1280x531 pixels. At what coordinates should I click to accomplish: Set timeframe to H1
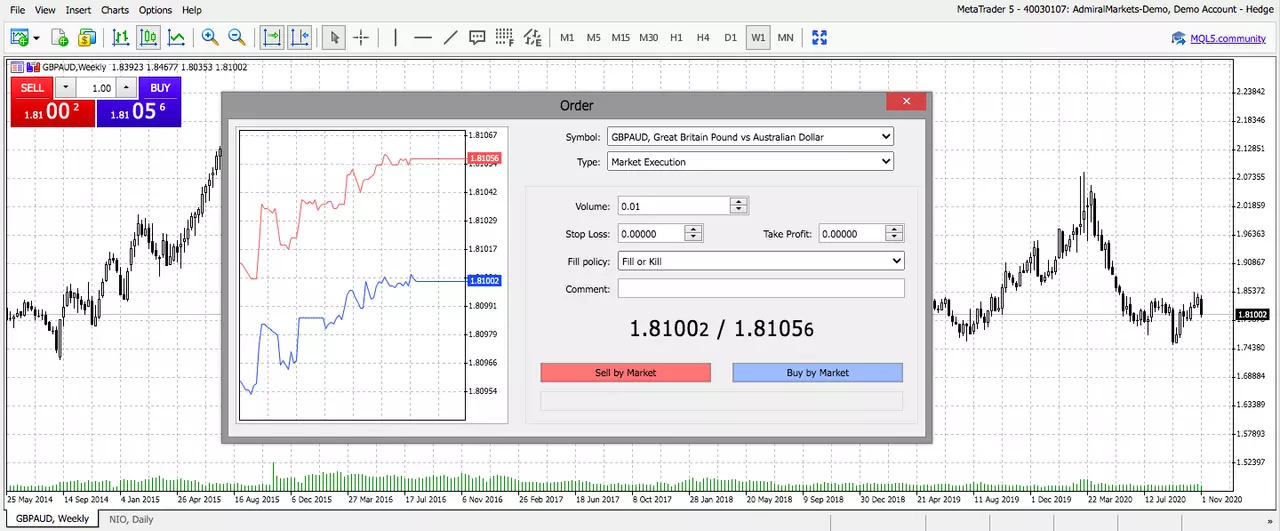[x=676, y=38]
